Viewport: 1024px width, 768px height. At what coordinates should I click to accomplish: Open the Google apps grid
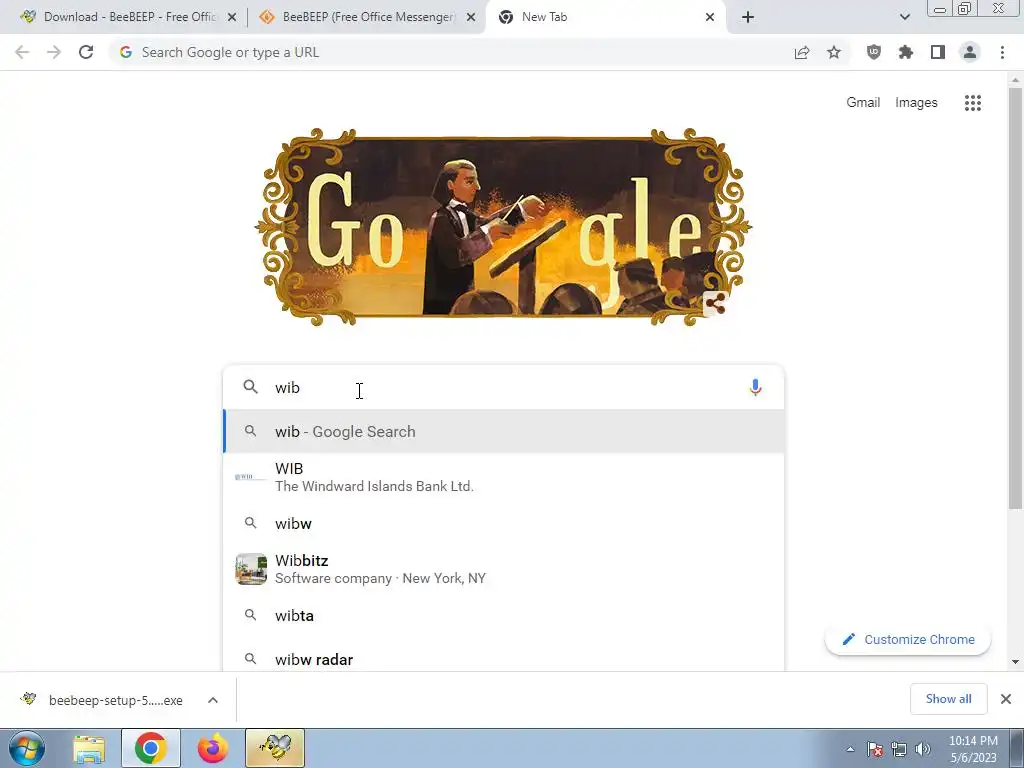coord(972,103)
